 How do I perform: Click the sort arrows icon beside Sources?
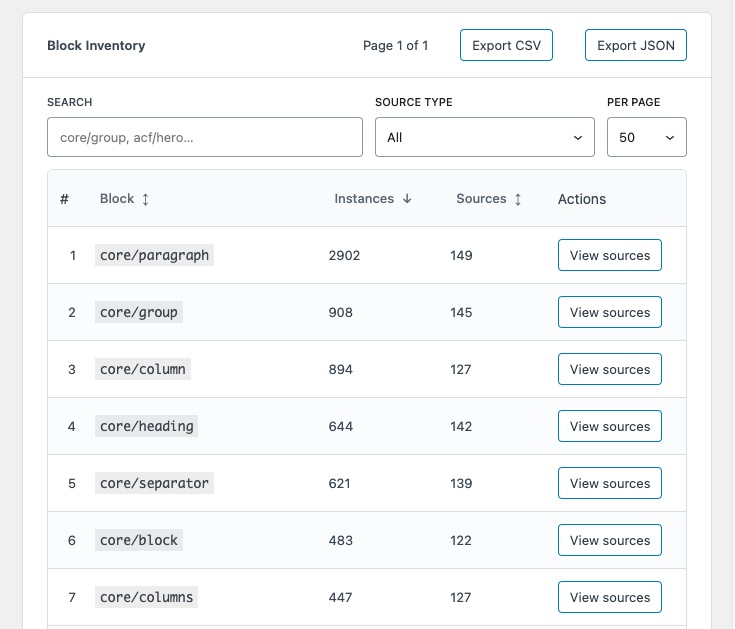(x=518, y=199)
